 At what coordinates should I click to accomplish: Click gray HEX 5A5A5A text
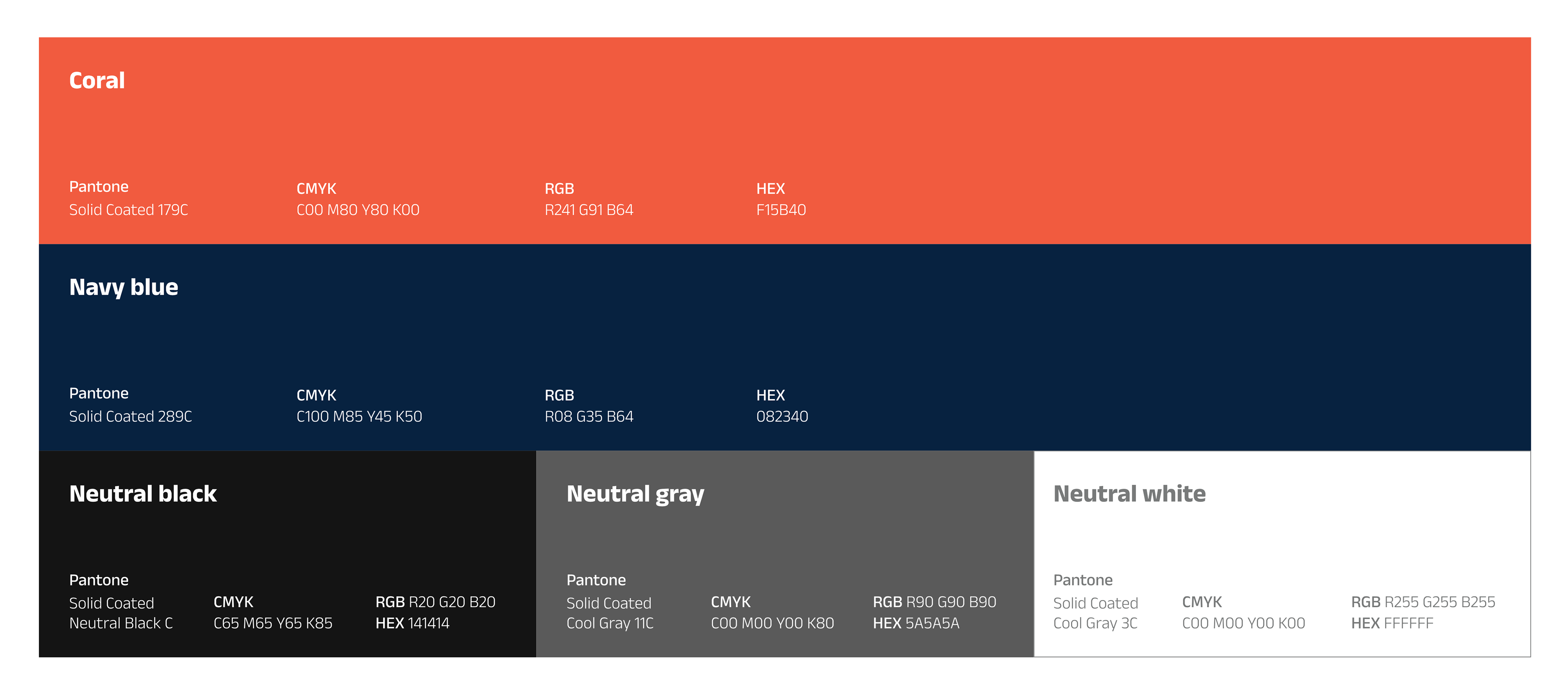pyautogui.click(x=915, y=623)
